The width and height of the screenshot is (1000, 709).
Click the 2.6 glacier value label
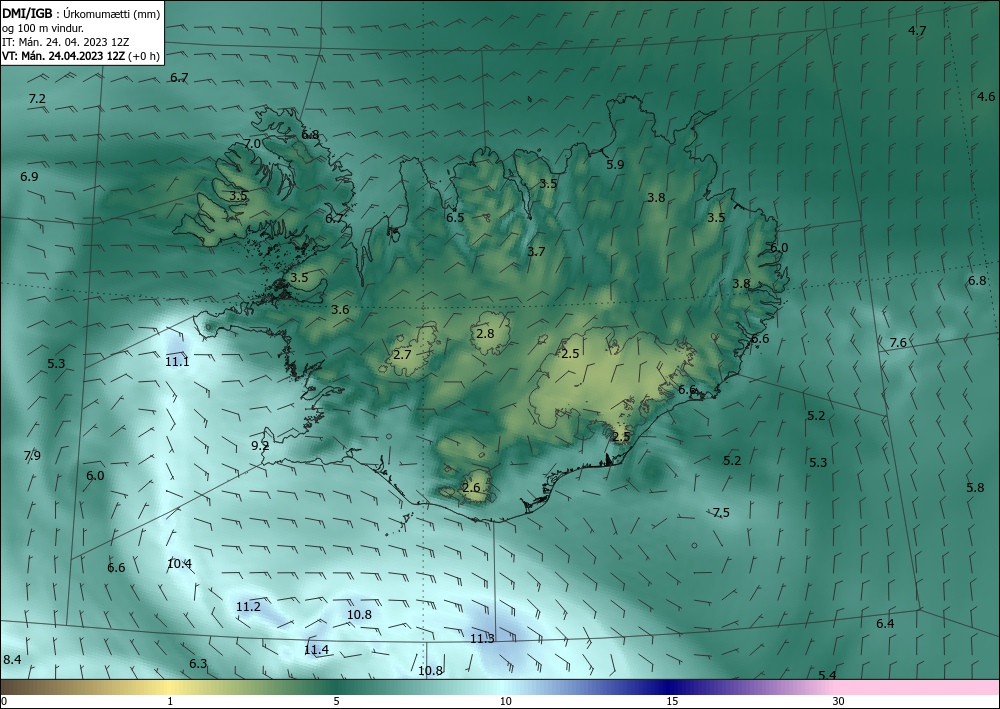471,488
